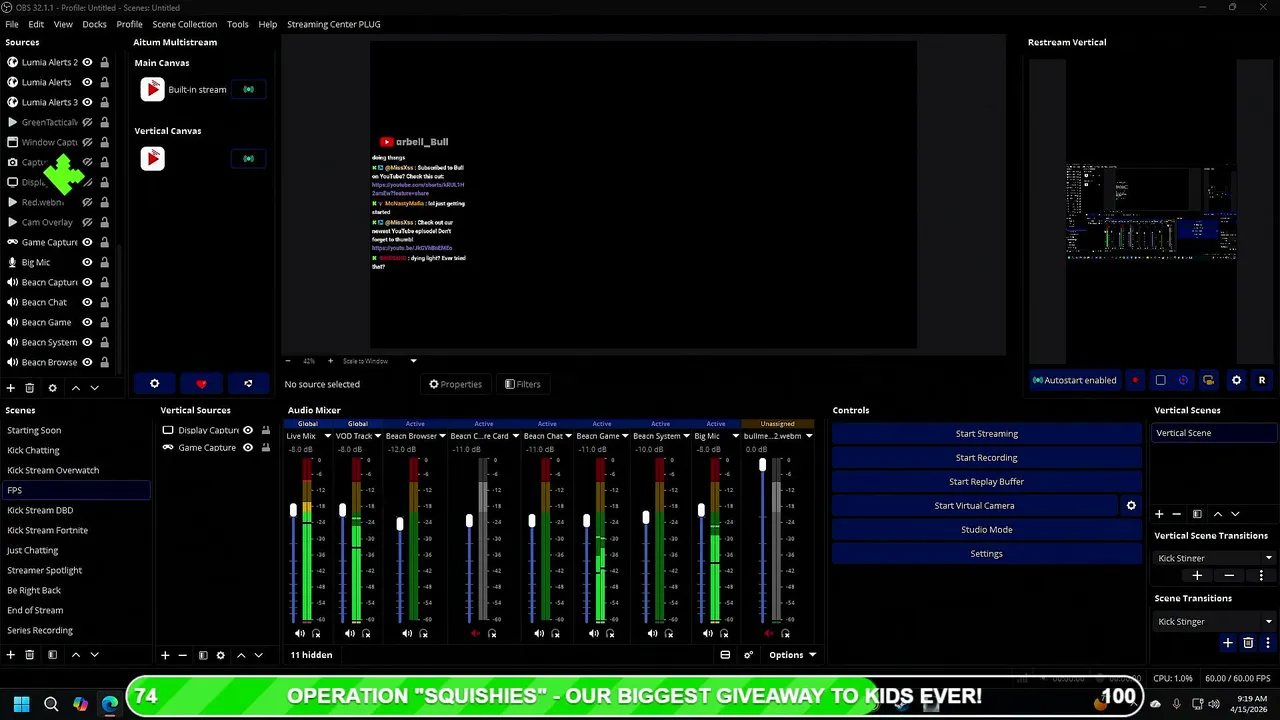Open vertical canvas virtual camera icon
The image size is (1280, 720).
pyautogui.click(x=1208, y=380)
